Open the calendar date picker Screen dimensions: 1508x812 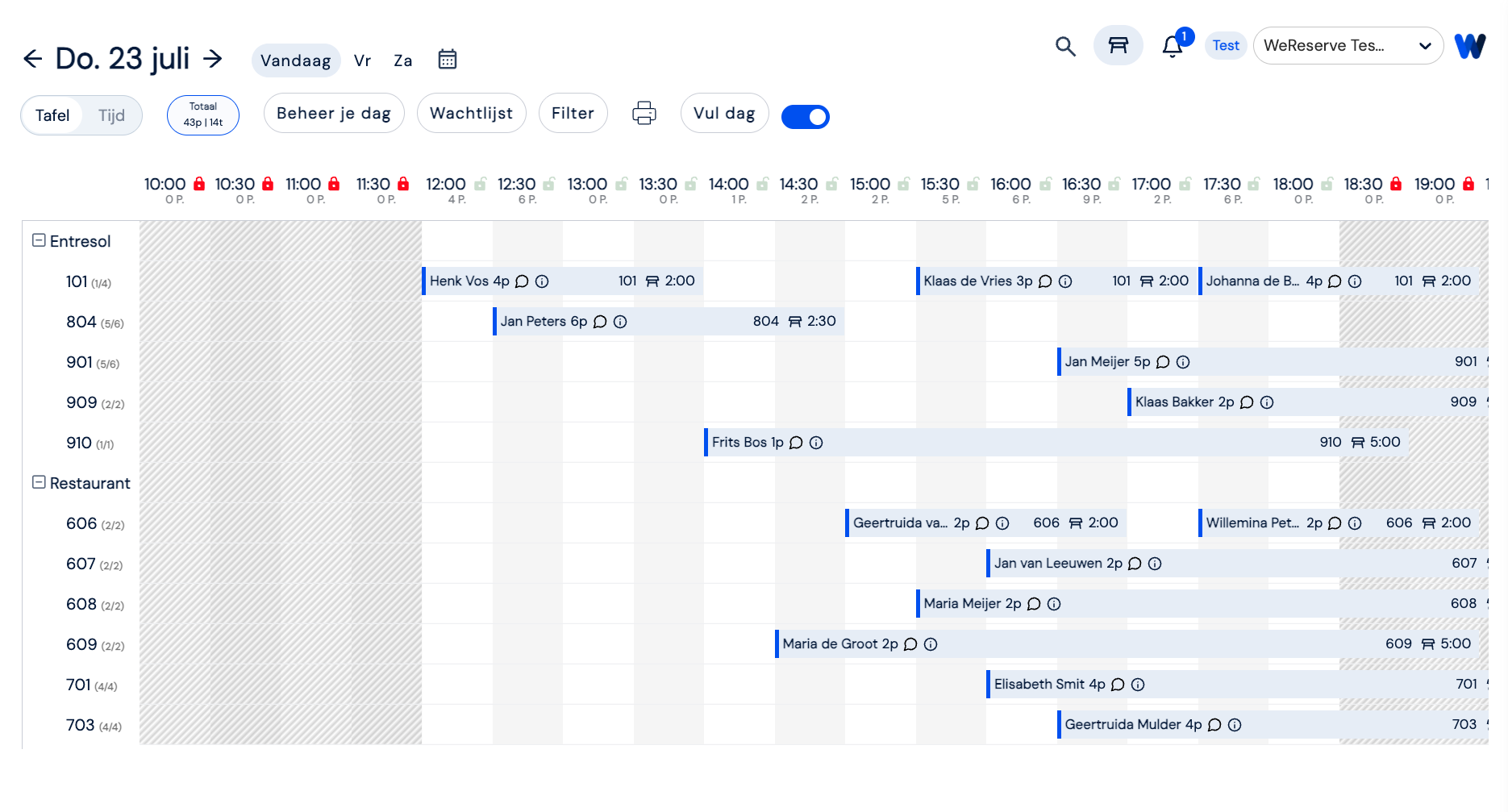point(448,60)
